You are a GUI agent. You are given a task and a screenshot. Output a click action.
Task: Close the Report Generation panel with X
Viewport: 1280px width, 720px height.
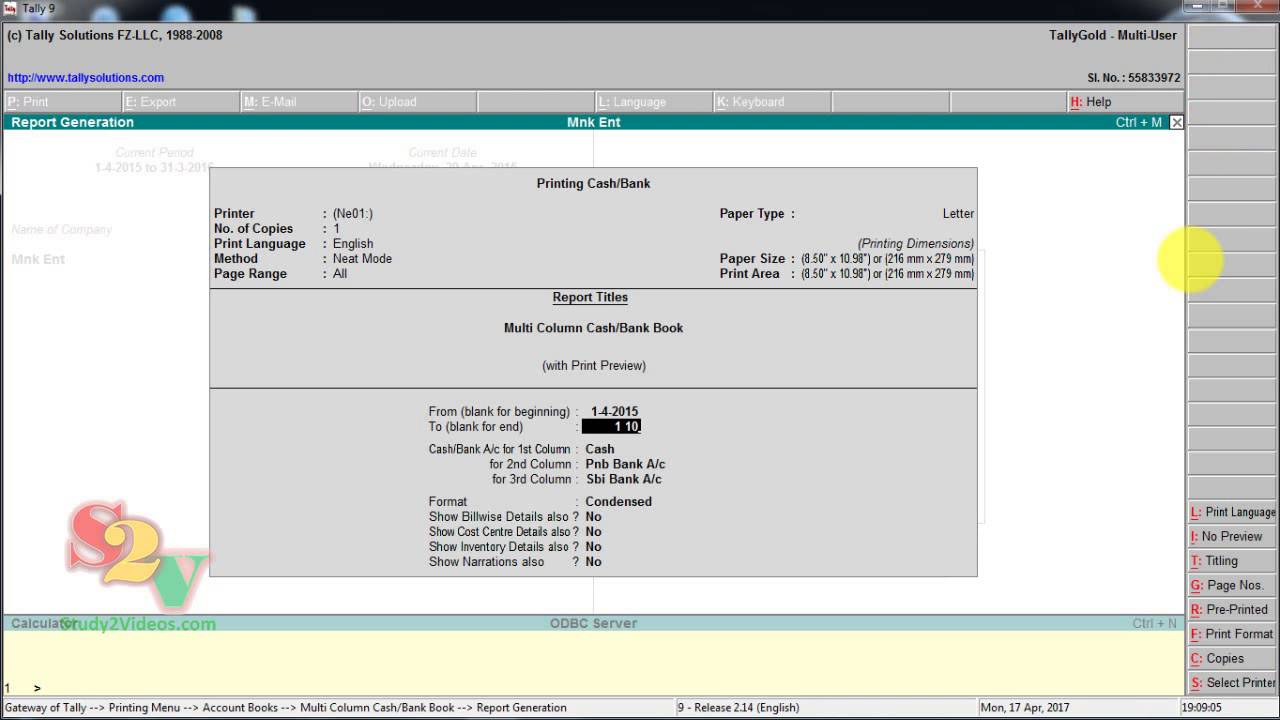pos(1176,122)
